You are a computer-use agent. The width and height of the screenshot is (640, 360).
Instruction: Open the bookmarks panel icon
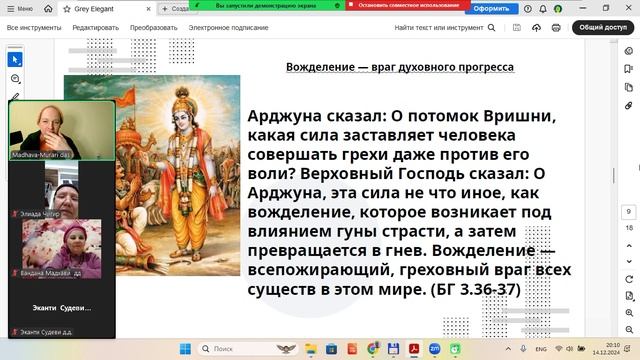tap(629, 69)
